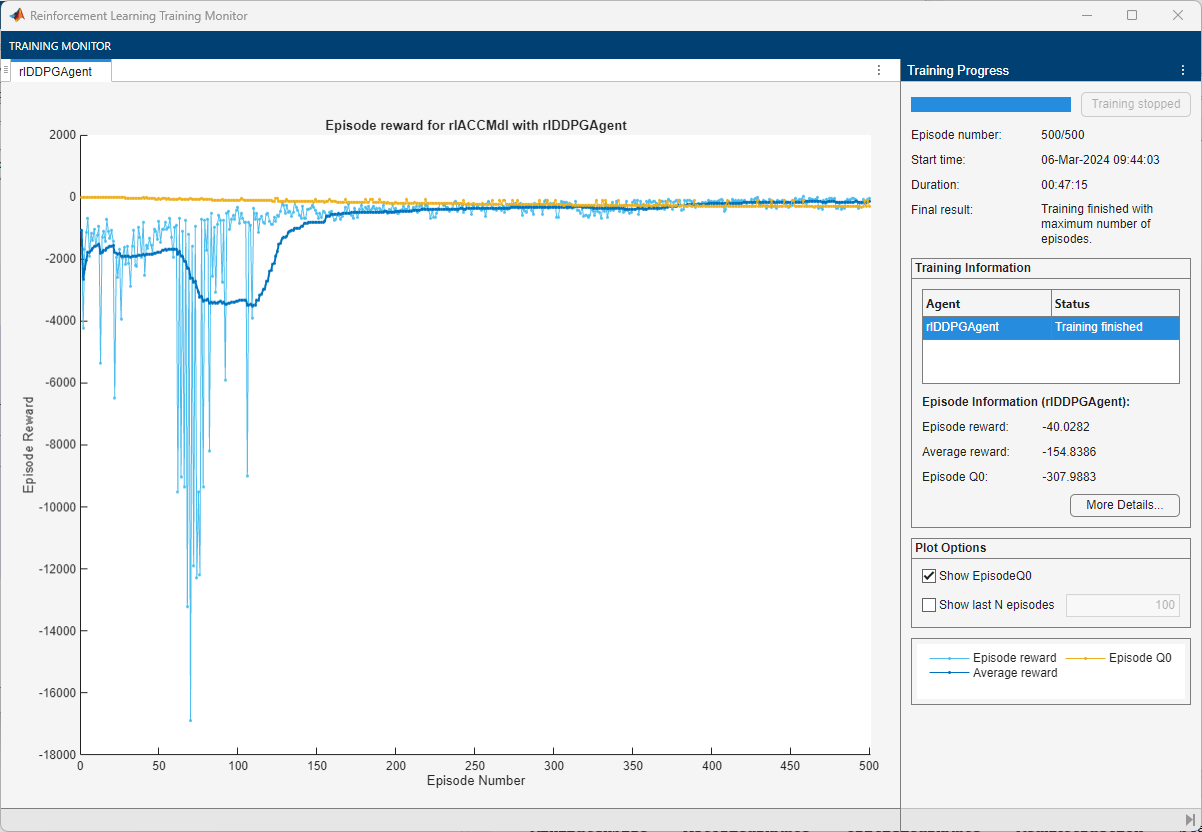
Task: Enable Show last N episodes checkbox
Action: (929, 605)
